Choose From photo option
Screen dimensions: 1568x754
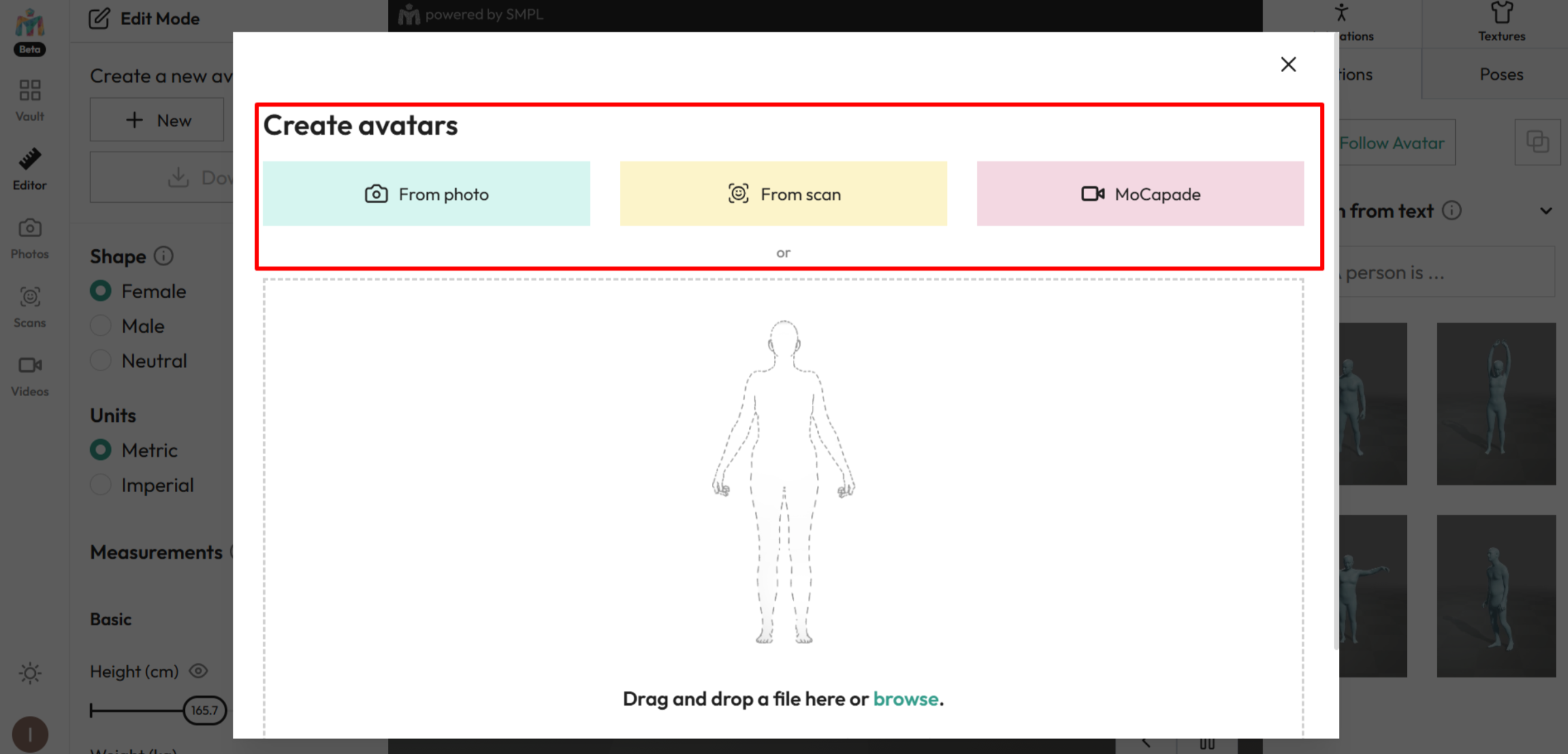426,194
